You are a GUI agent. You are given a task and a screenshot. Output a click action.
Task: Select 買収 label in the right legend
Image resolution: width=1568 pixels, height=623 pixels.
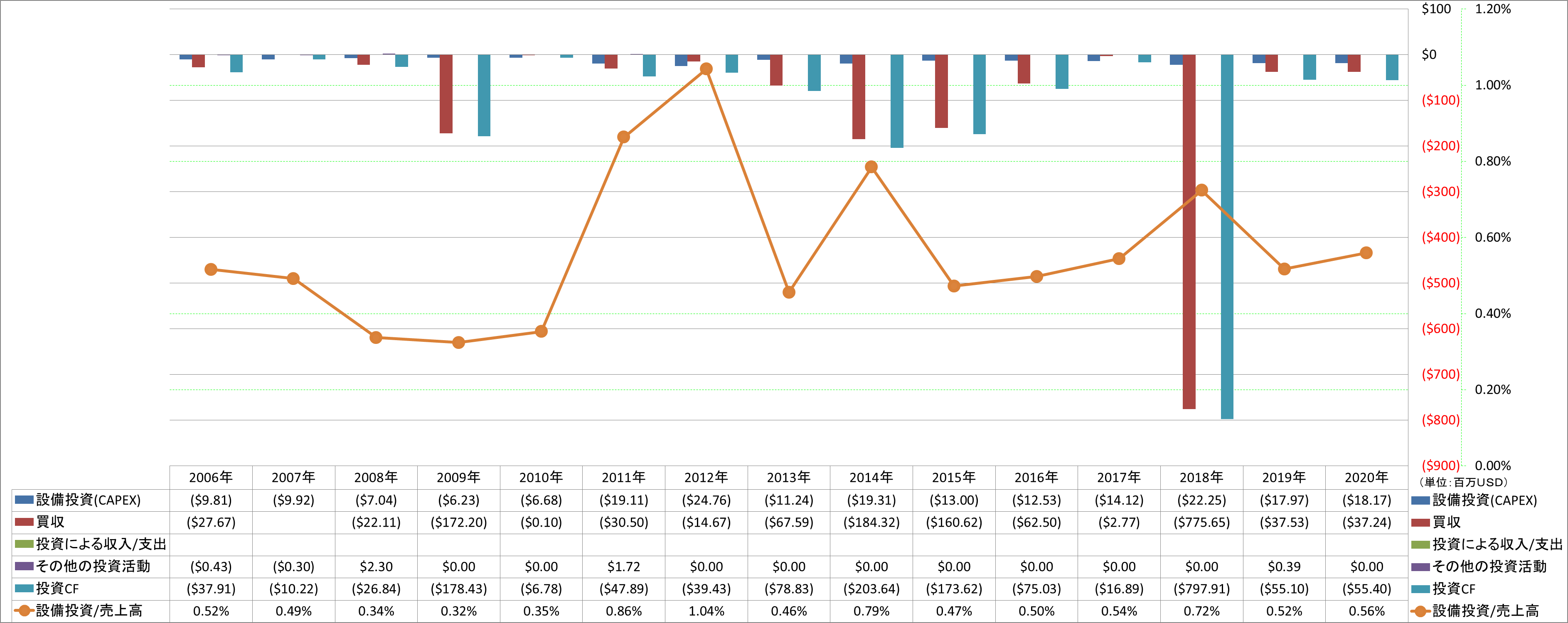(1446, 522)
